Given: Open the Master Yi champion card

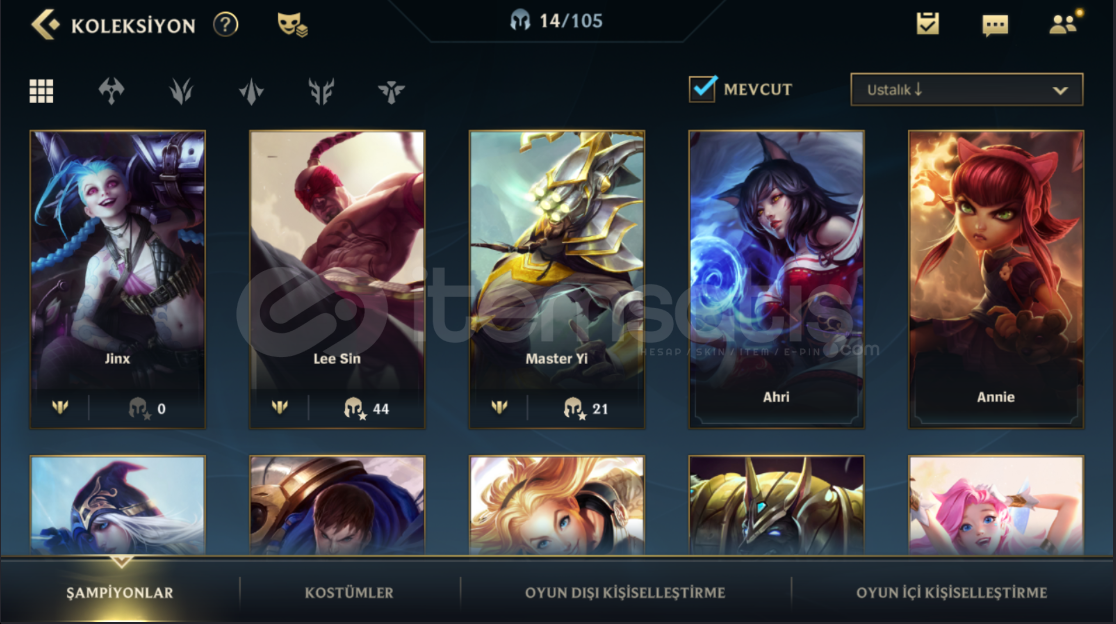Looking at the screenshot, I should [x=557, y=280].
